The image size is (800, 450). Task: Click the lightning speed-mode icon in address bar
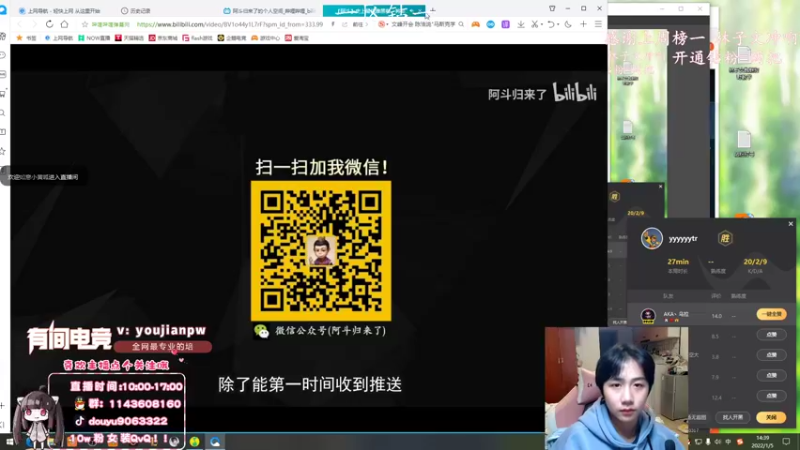pyautogui.click(x=333, y=24)
